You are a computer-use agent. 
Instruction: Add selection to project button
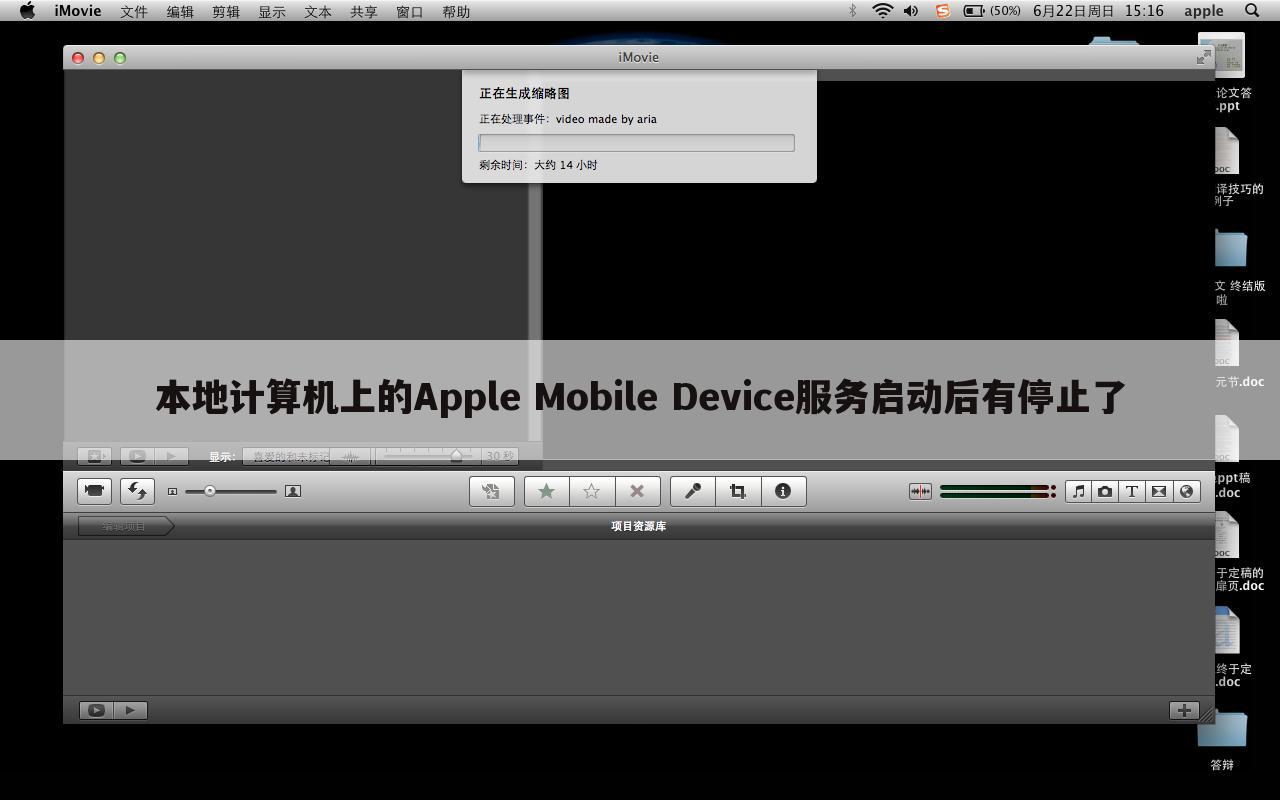coord(491,491)
